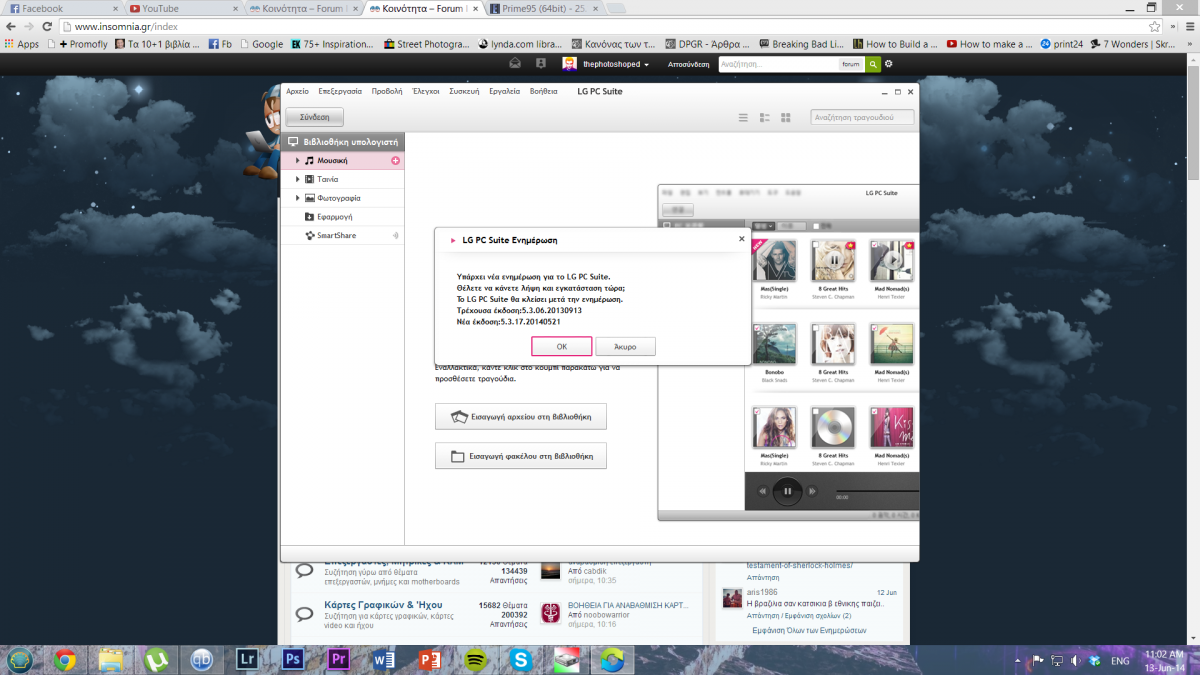This screenshot has height=675, width=1200.
Task: Open Skype from the taskbar
Action: (x=520, y=659)
